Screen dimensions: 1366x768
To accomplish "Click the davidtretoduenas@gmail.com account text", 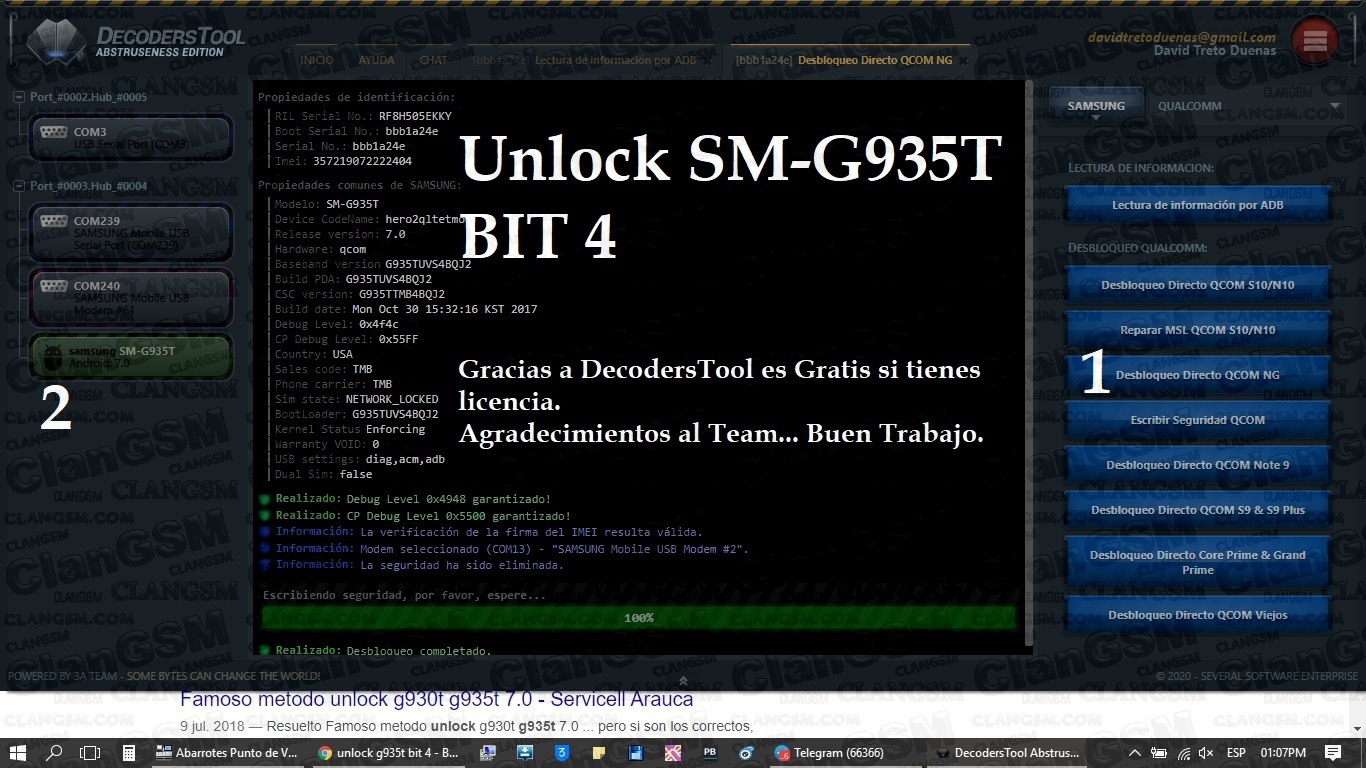I will pyautogui.click(x=1182, y=37).
